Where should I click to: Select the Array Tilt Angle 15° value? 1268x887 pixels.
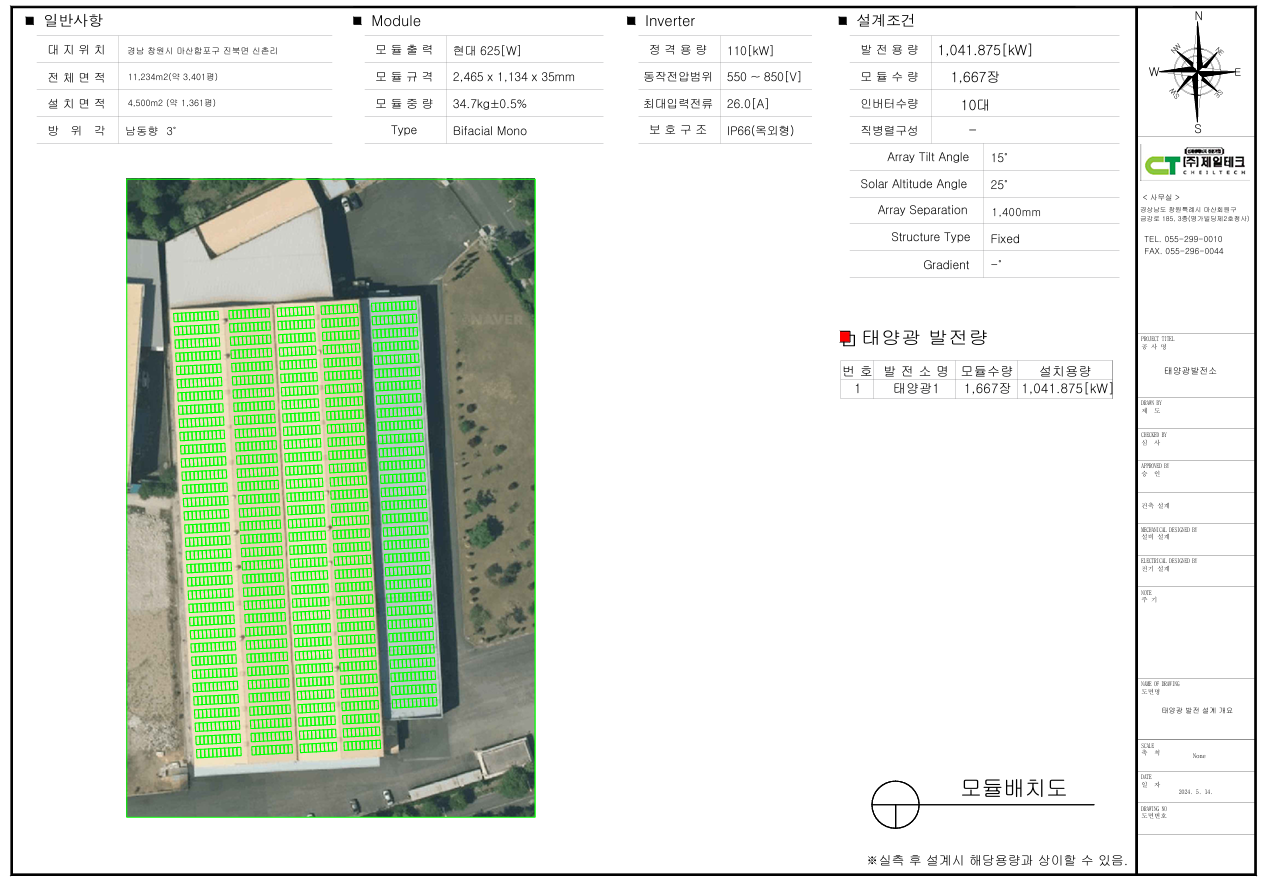click(999, 158)
